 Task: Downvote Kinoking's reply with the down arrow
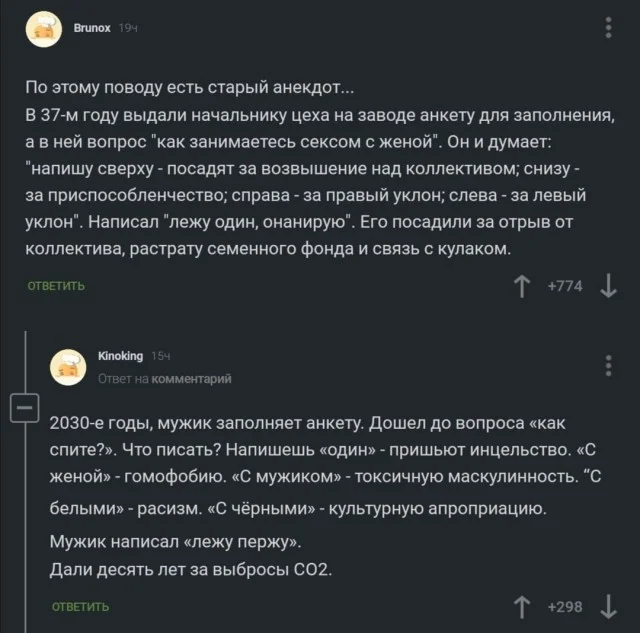point(609,606)
